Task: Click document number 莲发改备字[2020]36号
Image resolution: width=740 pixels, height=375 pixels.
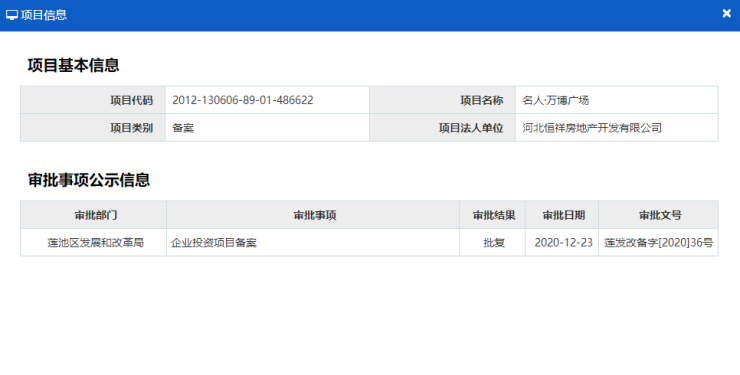Action: [x=659, y=242]
